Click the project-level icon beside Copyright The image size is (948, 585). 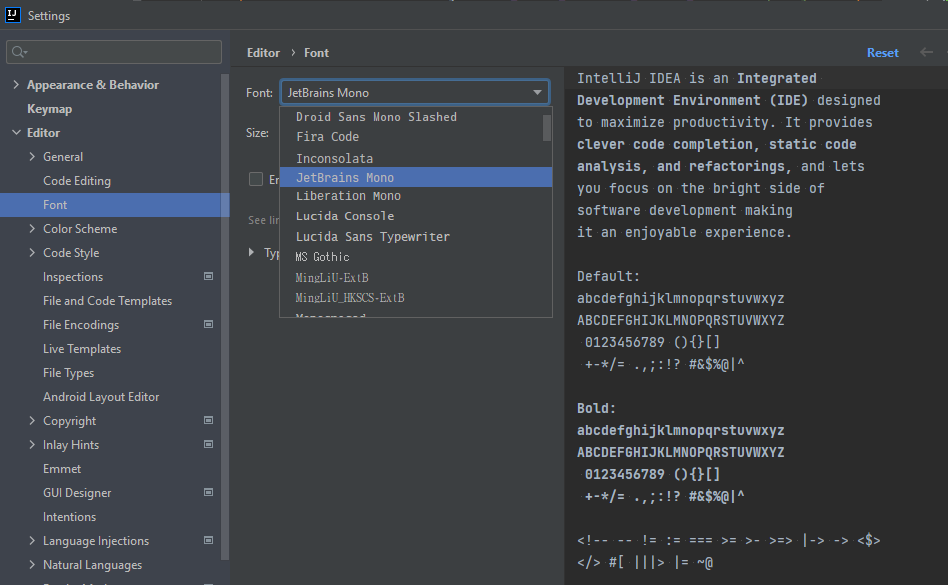(208, 420)
